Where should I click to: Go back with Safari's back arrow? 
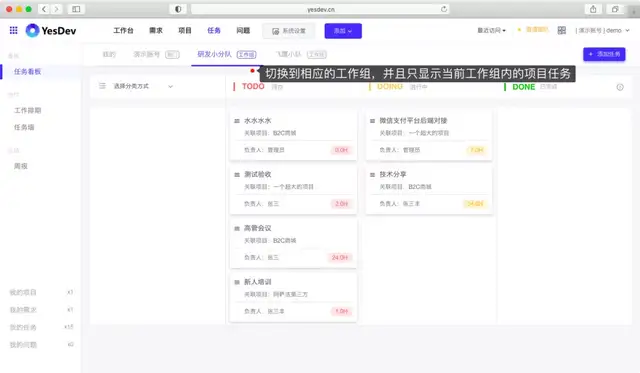tap(44, 9)
